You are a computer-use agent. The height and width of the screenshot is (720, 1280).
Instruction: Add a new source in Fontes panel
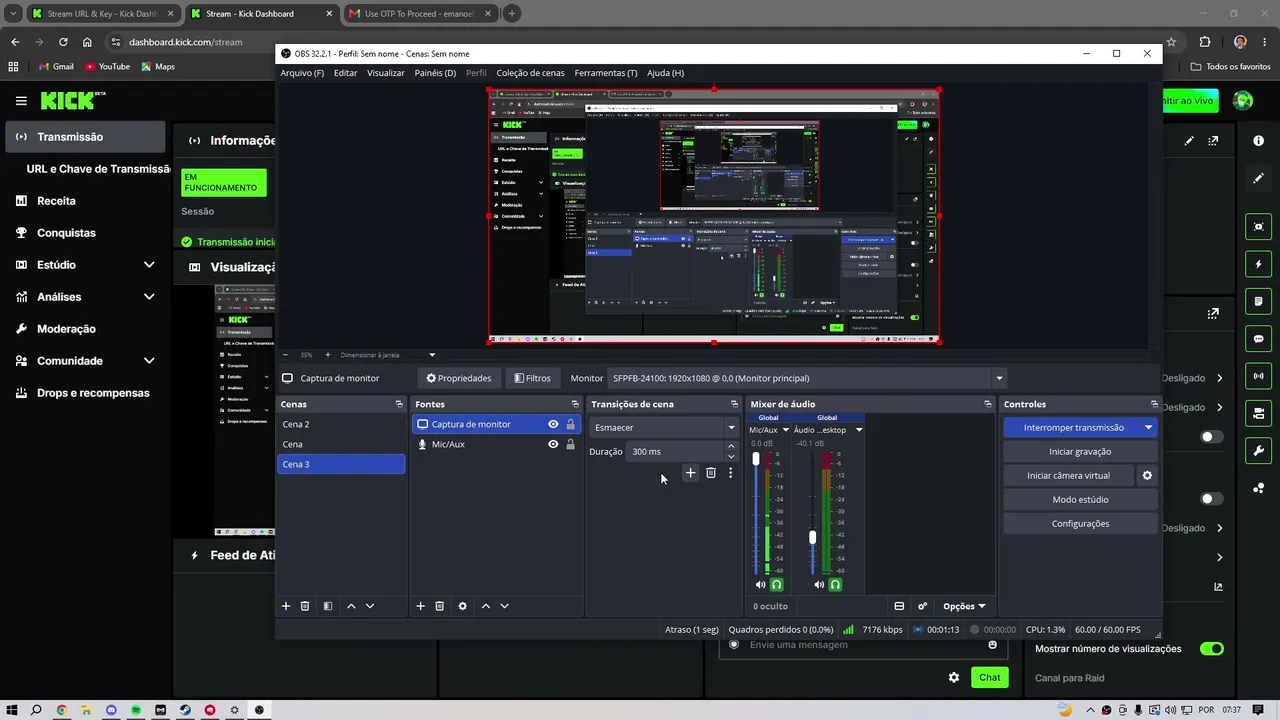(420, 606)
